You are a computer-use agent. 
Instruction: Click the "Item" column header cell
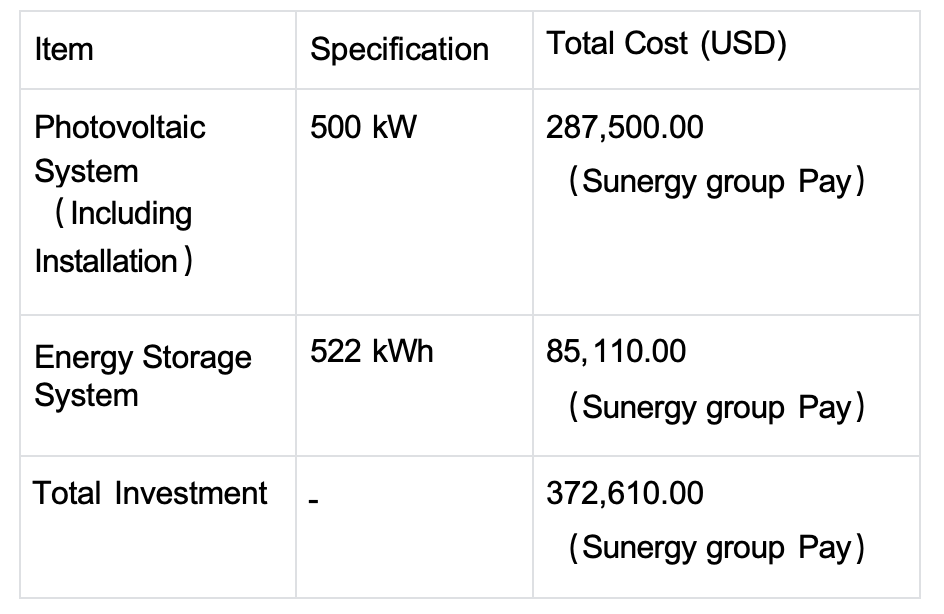(x=64, y=50)
